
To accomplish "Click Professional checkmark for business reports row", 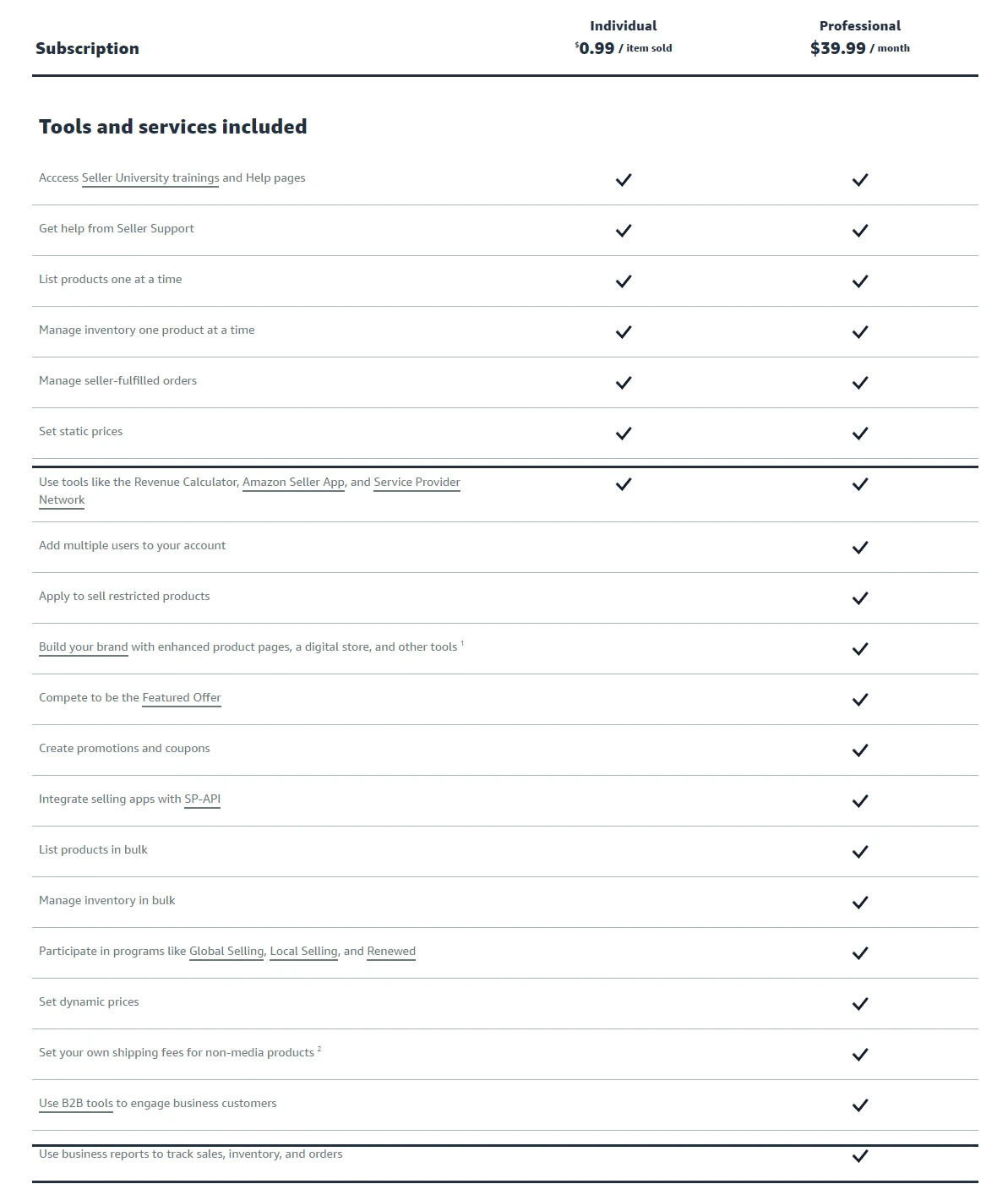I will click(x=860, y=1156).
